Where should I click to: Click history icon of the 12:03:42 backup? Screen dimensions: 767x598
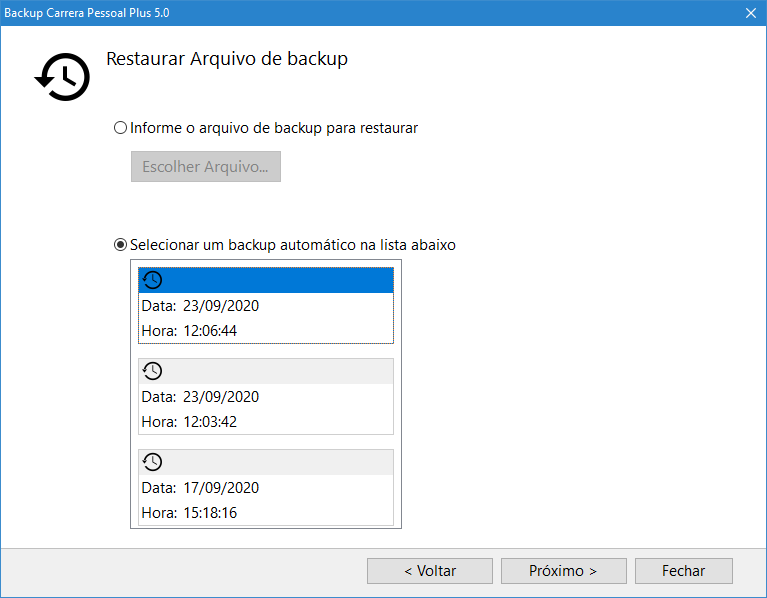(152, 371)
